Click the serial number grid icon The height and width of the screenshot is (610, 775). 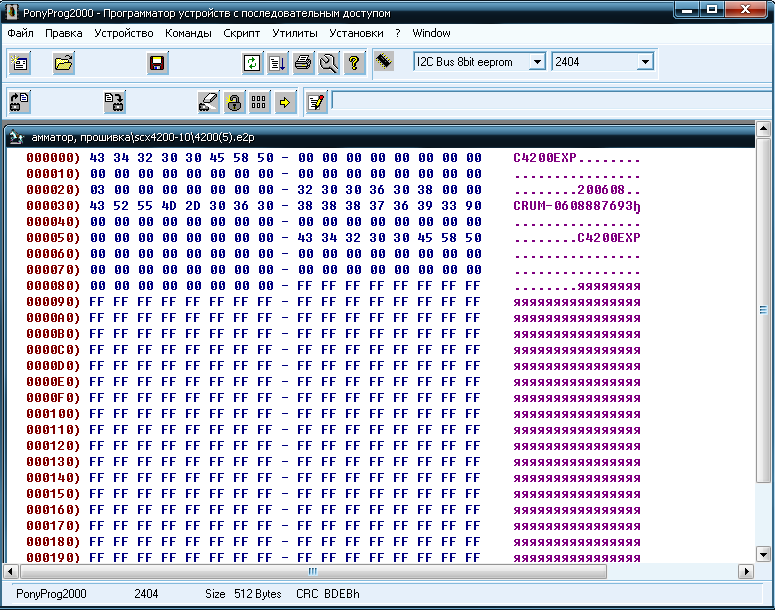pos(259,102)
